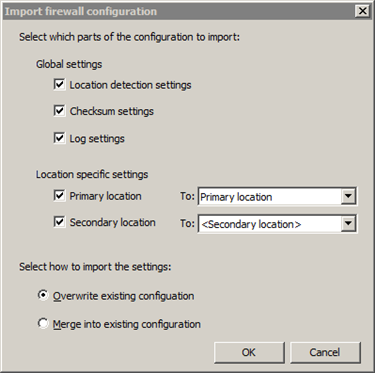The height and width of the screenshot is (373, 375).
Task: Toggle the Checksum settings checkbox
Action: point(59,111)
